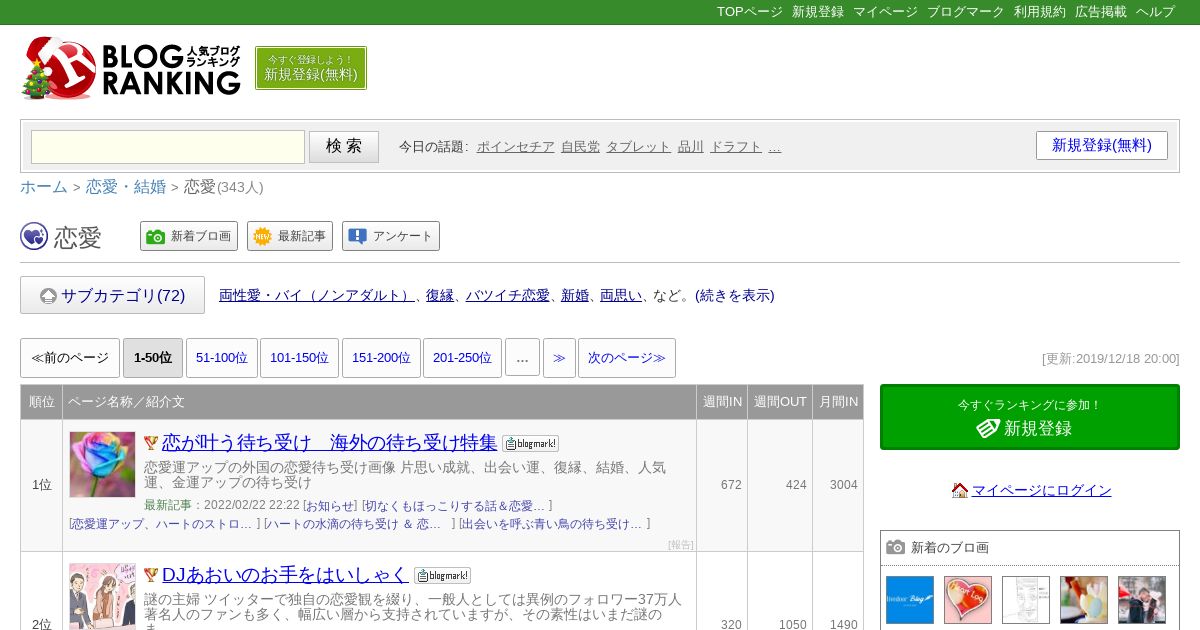
Task: Click the camera icon in 新着のブロ画 header
Action: point(896,547)
